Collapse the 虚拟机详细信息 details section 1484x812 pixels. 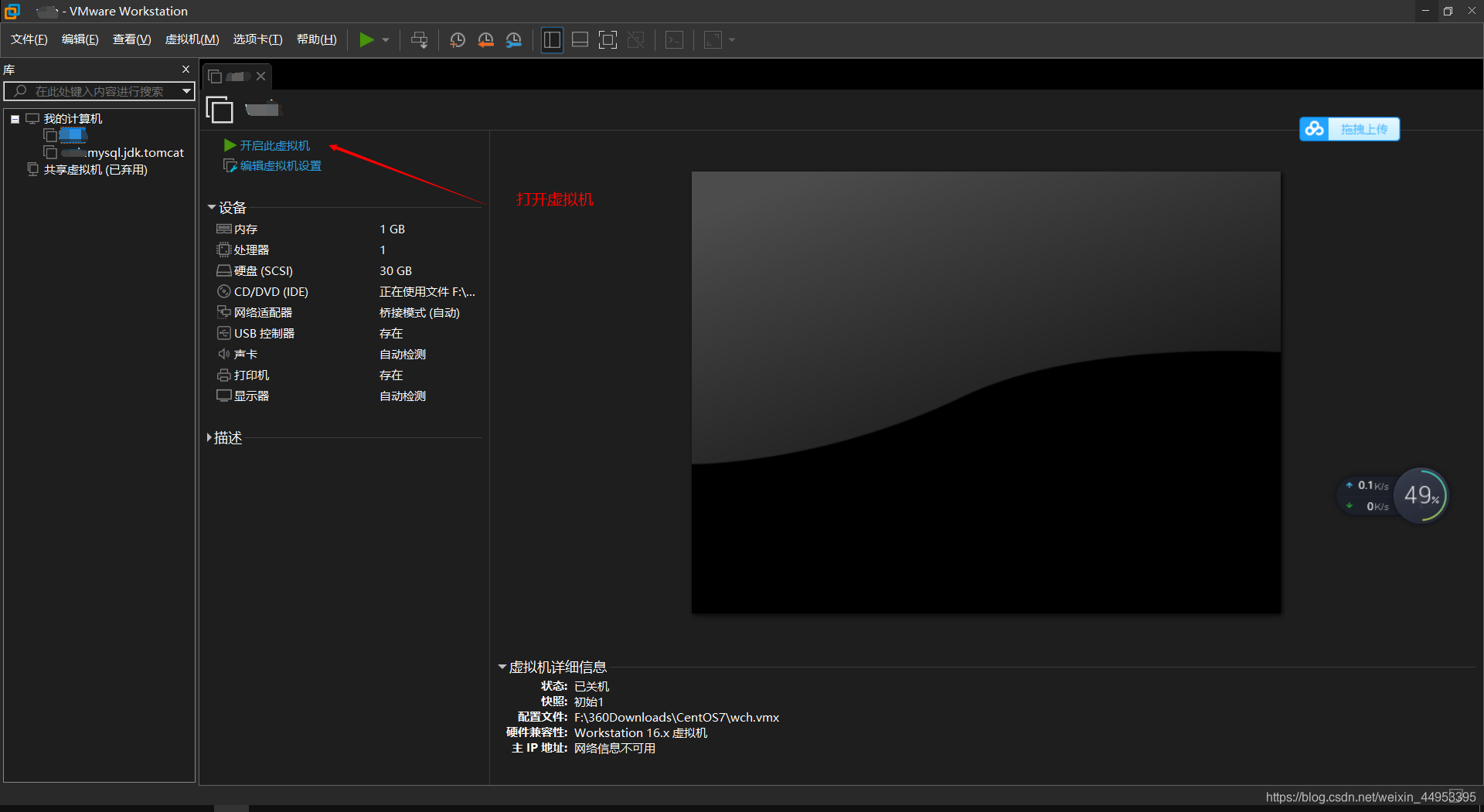point(502,667)
